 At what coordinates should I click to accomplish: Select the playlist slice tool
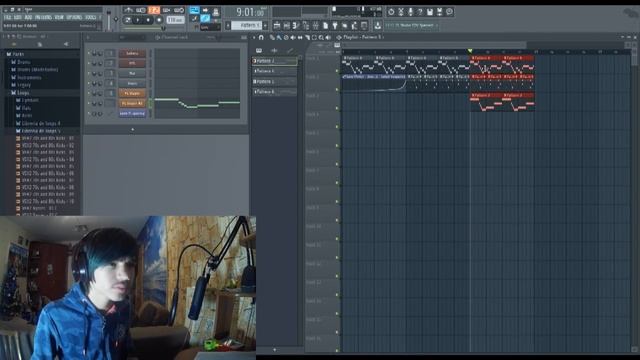(307, 38)
